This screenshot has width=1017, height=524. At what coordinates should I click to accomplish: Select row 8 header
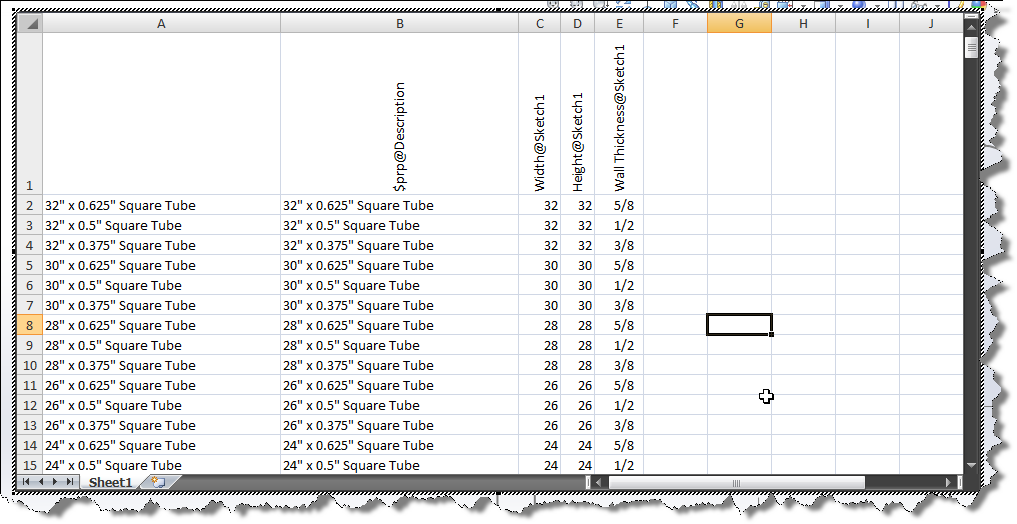(x=30, y=325)
